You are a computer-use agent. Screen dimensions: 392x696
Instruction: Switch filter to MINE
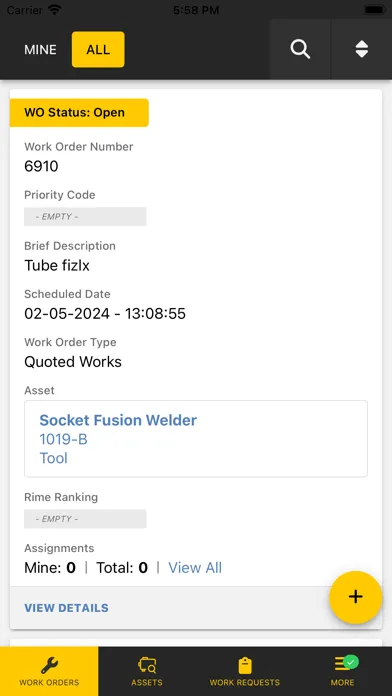[x=40, y=50]
